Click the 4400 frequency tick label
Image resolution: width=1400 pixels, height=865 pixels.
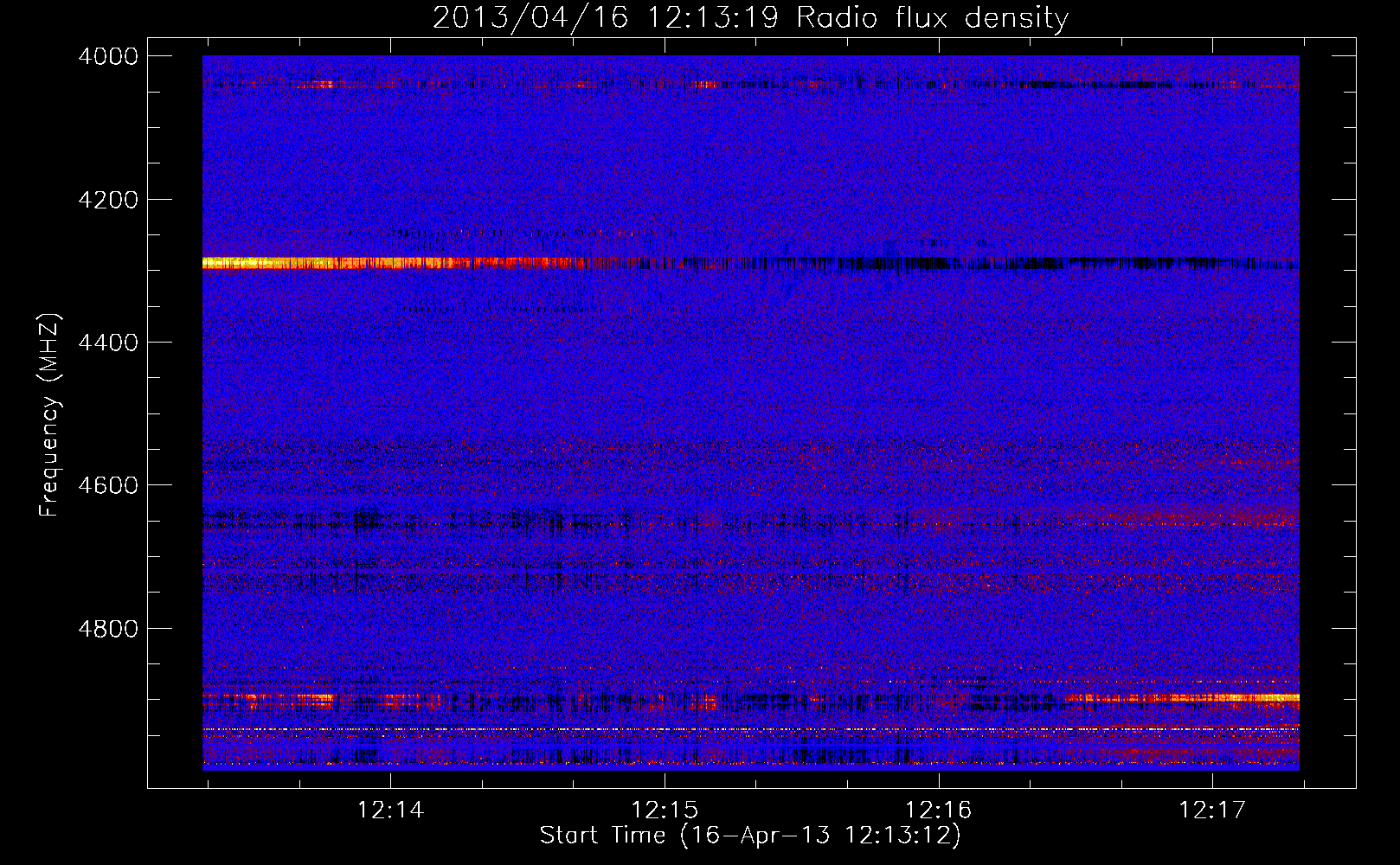(x=108, y=343)
